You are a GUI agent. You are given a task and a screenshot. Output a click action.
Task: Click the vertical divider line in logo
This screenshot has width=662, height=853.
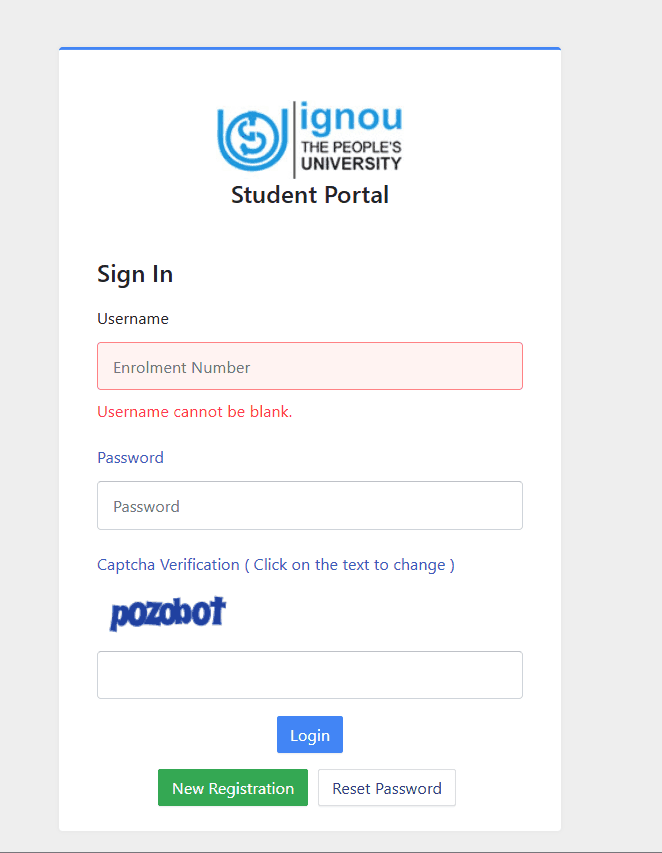[x=294, y=139]
